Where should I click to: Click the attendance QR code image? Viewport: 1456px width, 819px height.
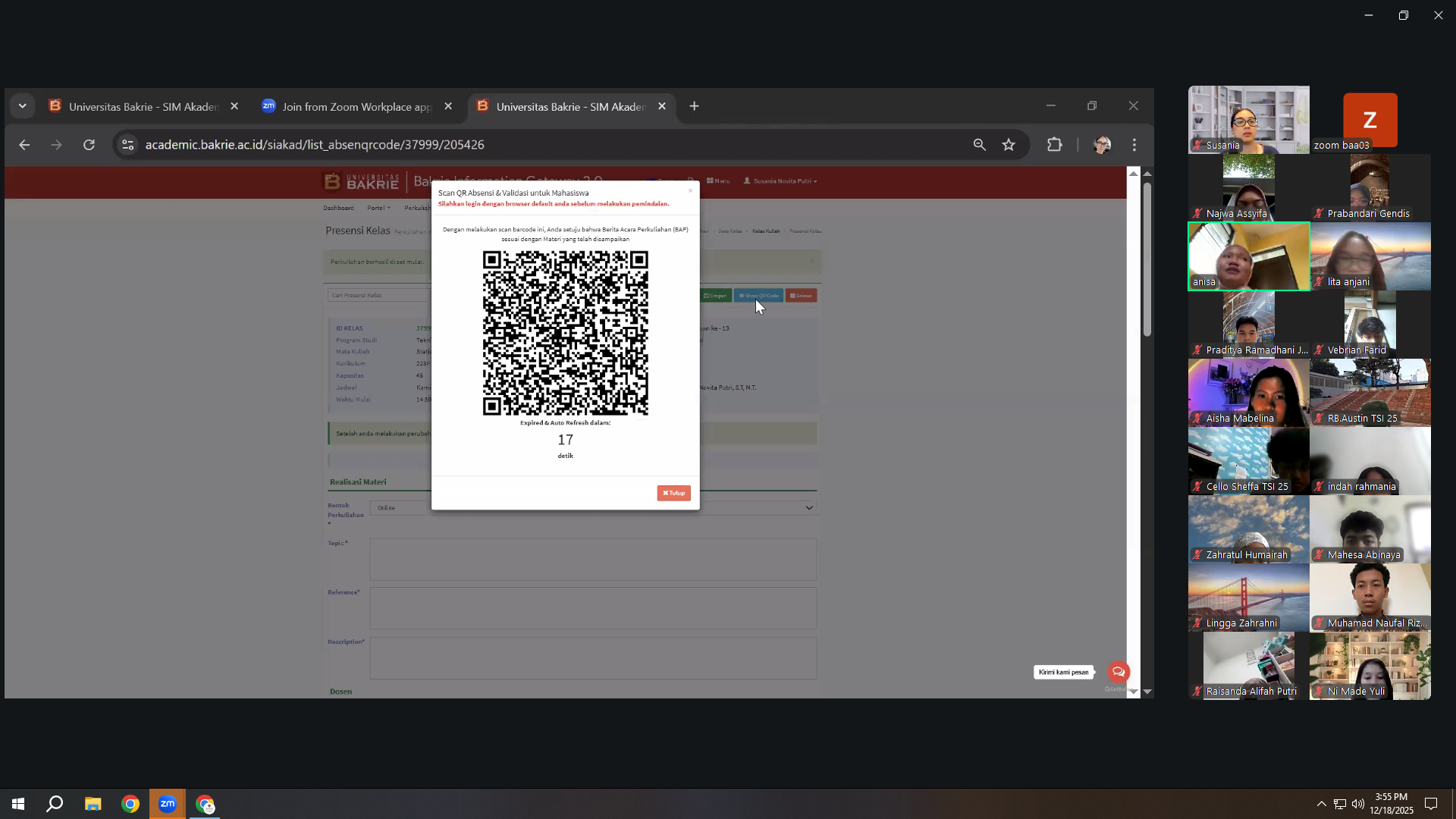coord(565,333)
